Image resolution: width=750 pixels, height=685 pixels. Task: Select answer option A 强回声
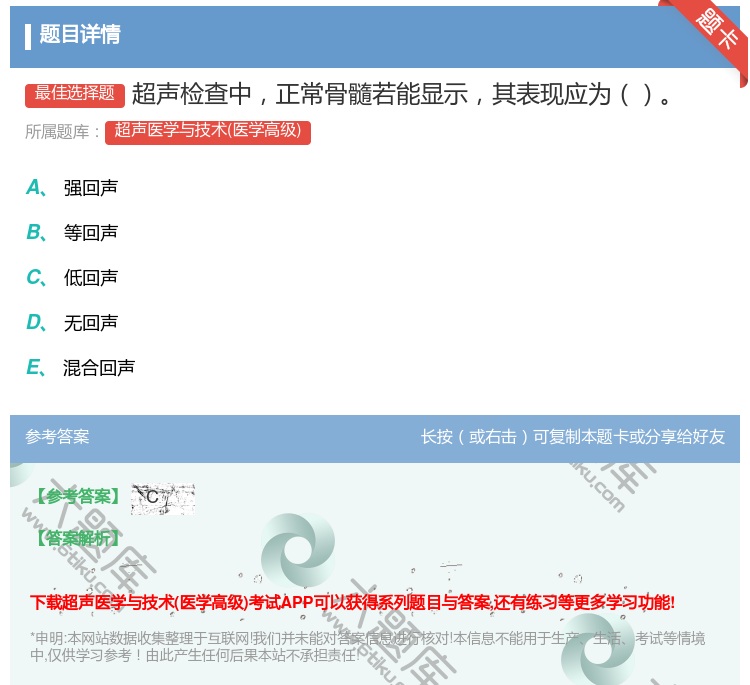pos(72,188)
